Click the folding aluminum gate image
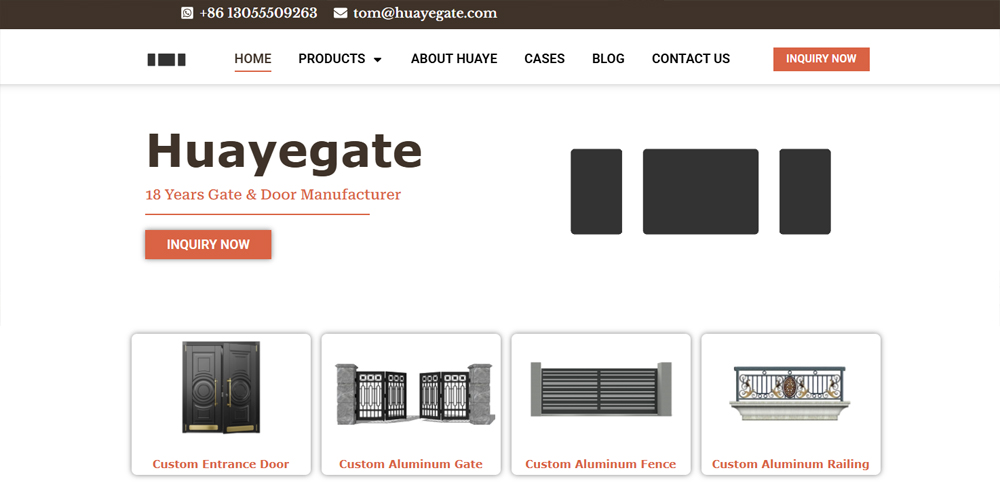This screenshot has width=1000, height=489. click(415, 394)
